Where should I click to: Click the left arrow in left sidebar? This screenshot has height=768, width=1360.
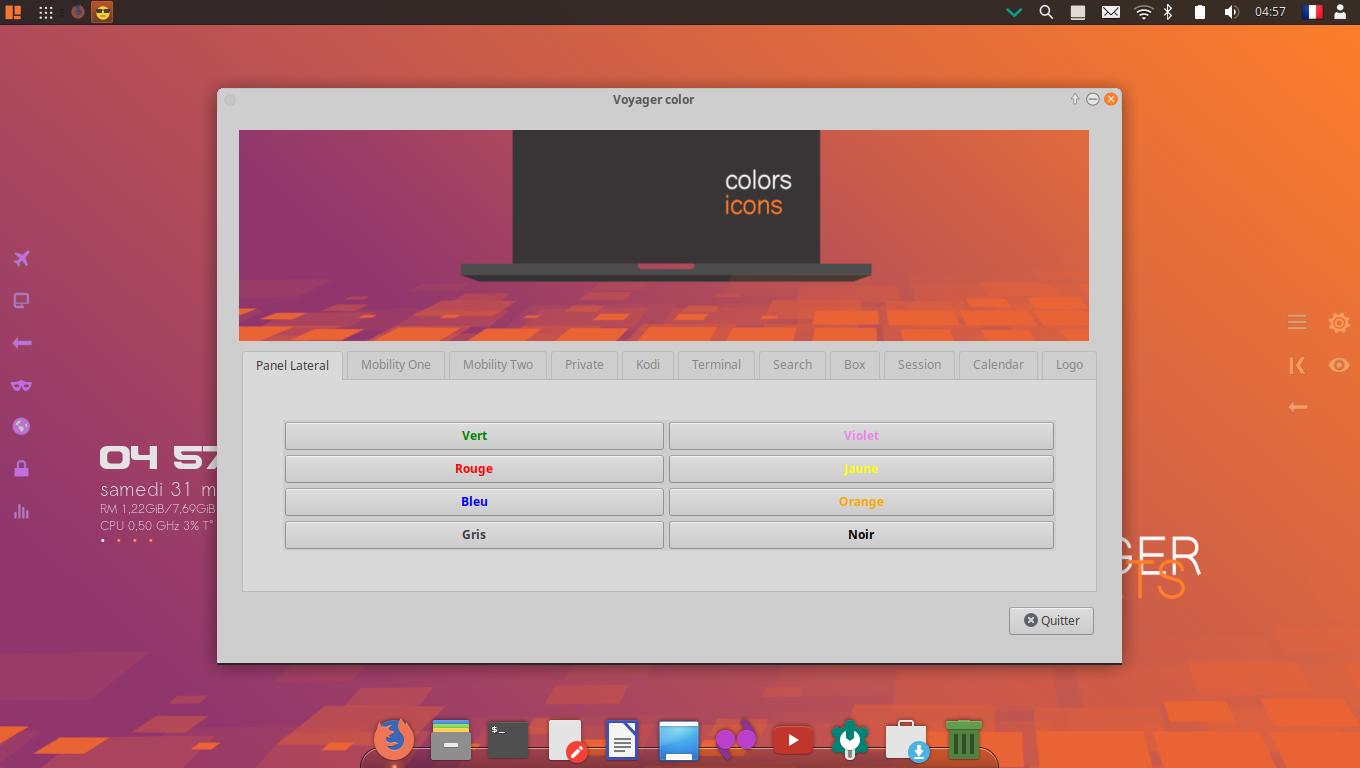pyautogui.click(x=21, y=343)
